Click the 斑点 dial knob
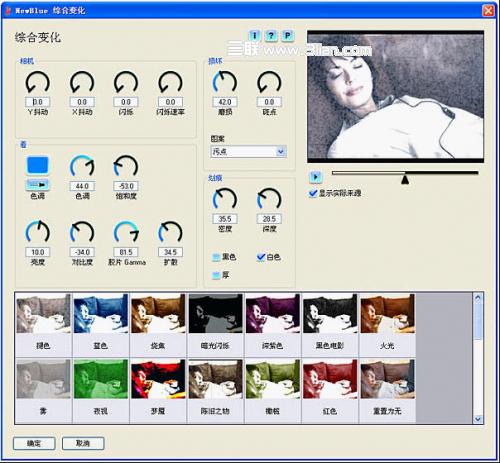This screenshot has width=500, height=463. pos(269,82)
